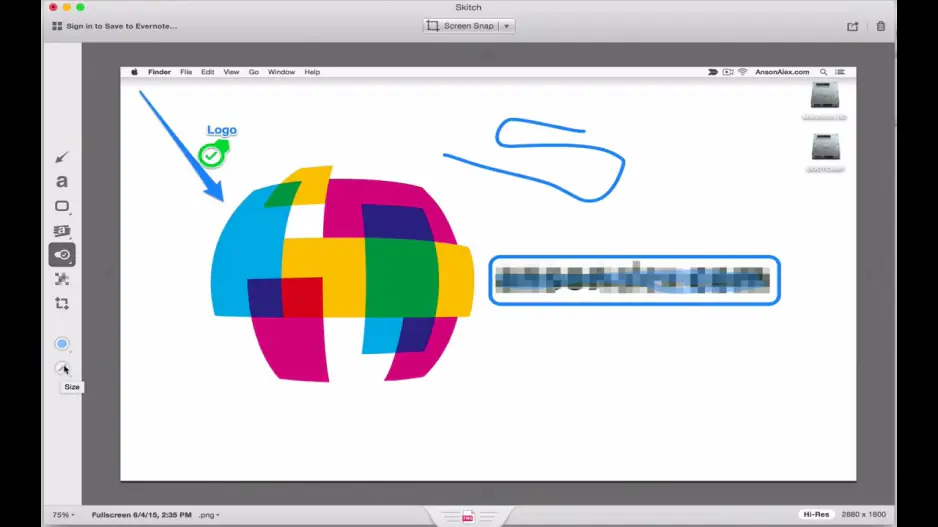Open the blue color picker circle
The image size is (938, 527).
click(x=62, y=344)
